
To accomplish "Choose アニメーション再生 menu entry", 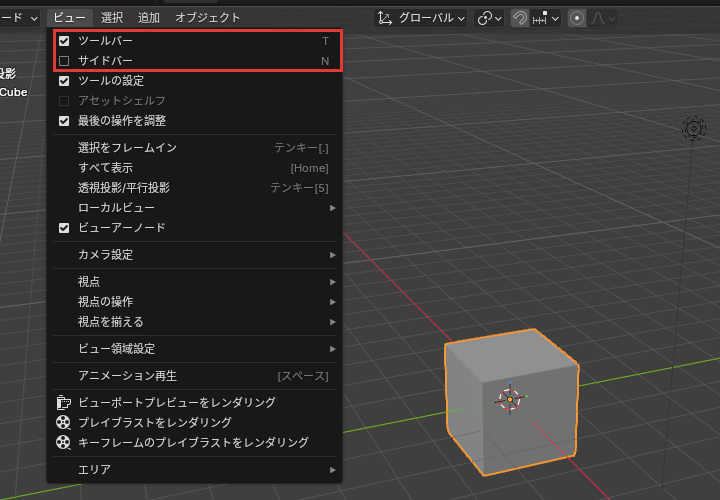I will pos(195,376).
